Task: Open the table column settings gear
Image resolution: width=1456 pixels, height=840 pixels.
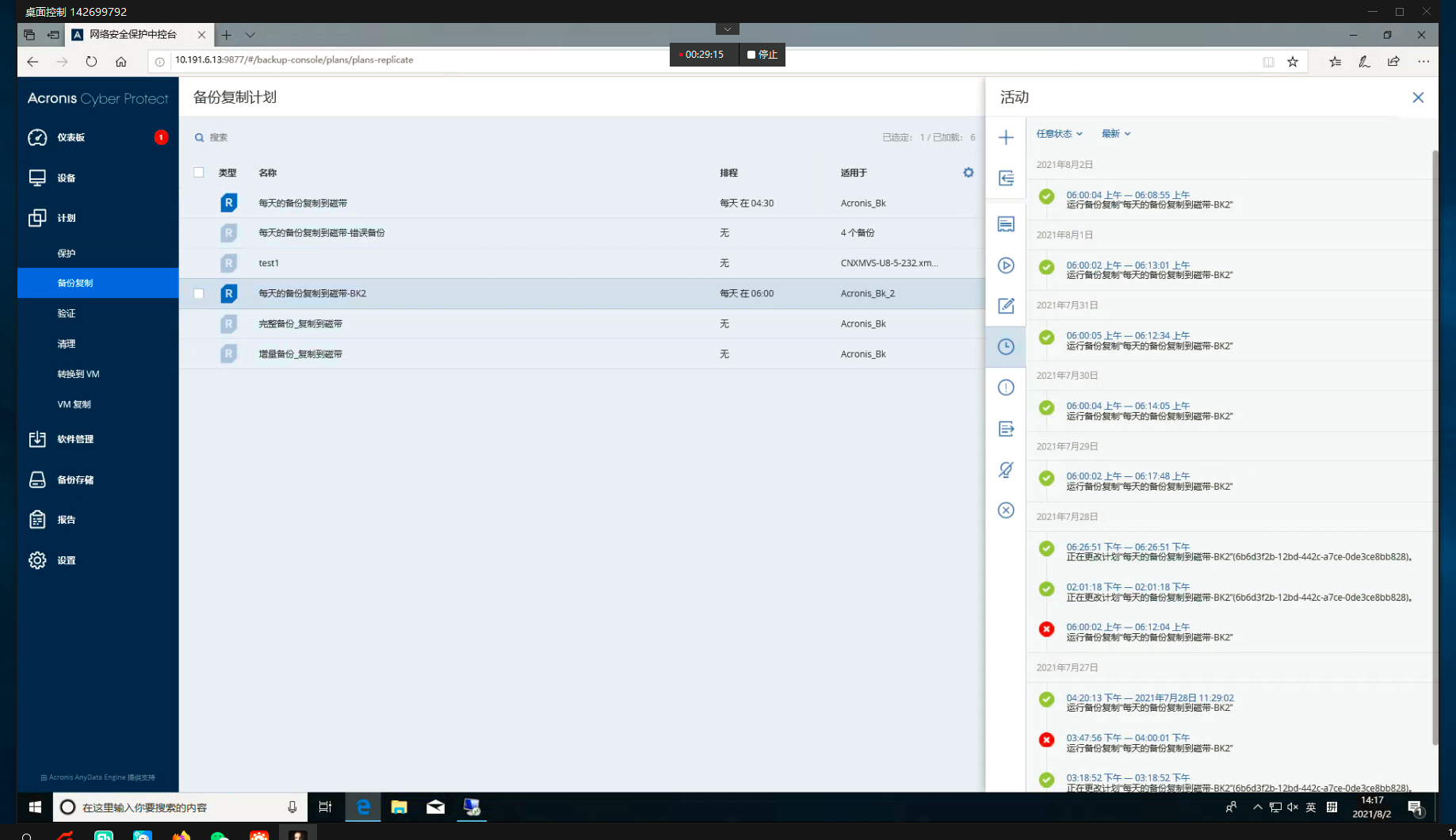Action: (x=968, y=173)
